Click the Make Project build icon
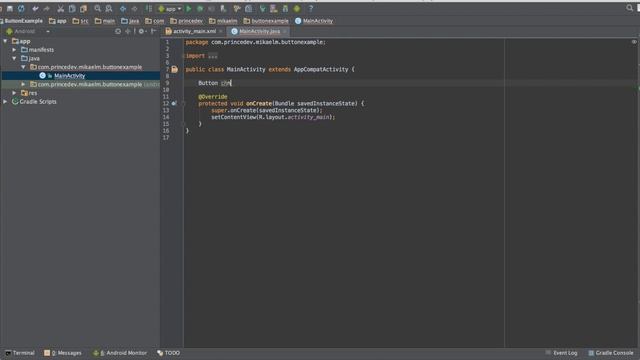The width and height of the screenshot is (640, 360). (149, 8)
